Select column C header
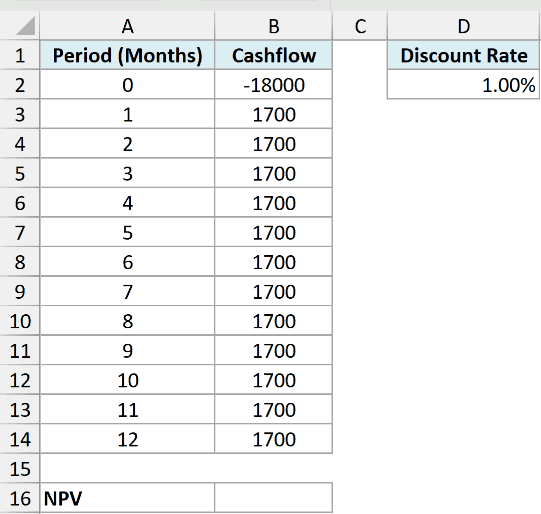The image size is (541, 514). pos(360,26)
